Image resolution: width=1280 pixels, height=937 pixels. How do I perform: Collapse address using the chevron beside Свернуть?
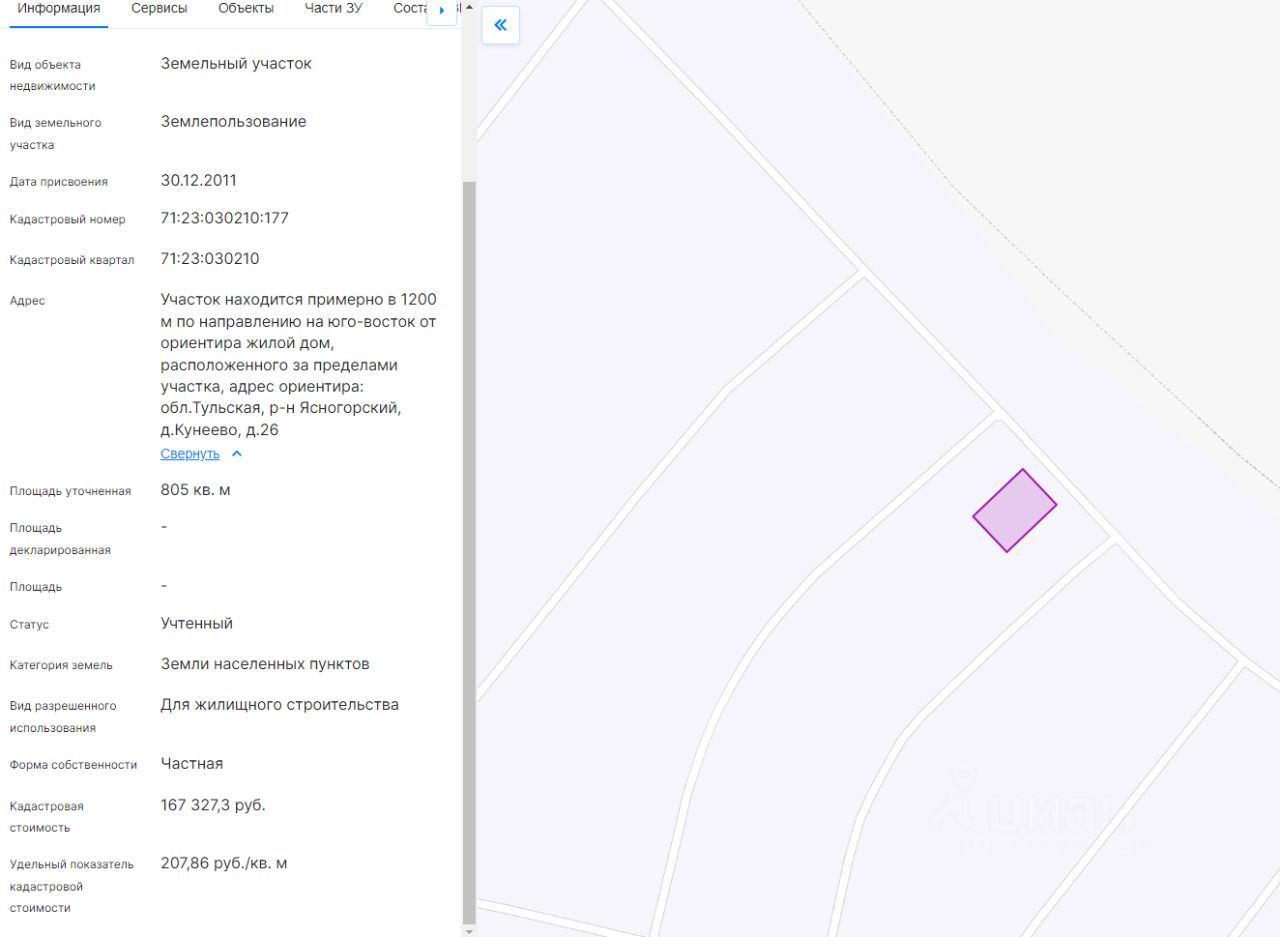[x=237, y=454]
